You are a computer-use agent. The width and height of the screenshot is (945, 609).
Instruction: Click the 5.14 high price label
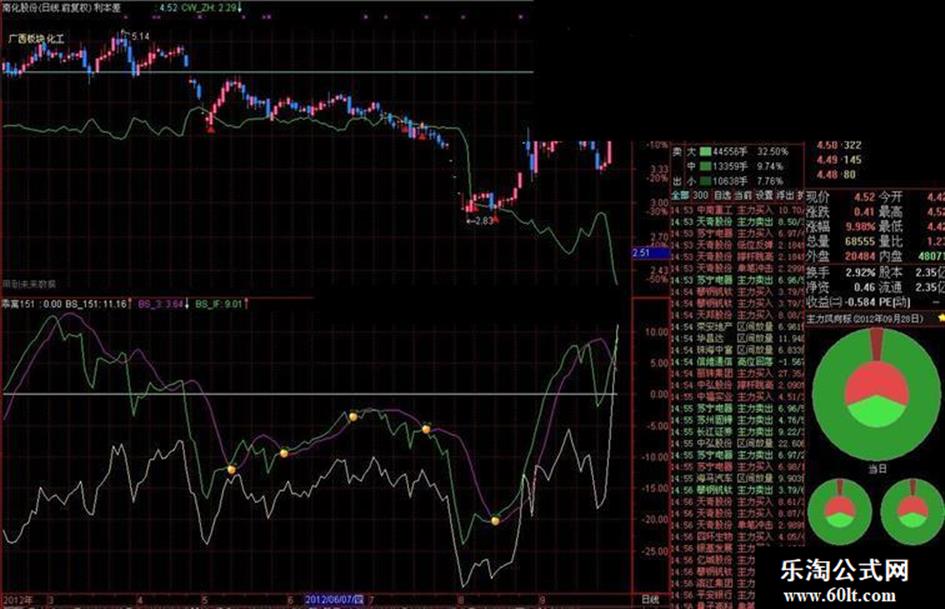coord(140,36)
